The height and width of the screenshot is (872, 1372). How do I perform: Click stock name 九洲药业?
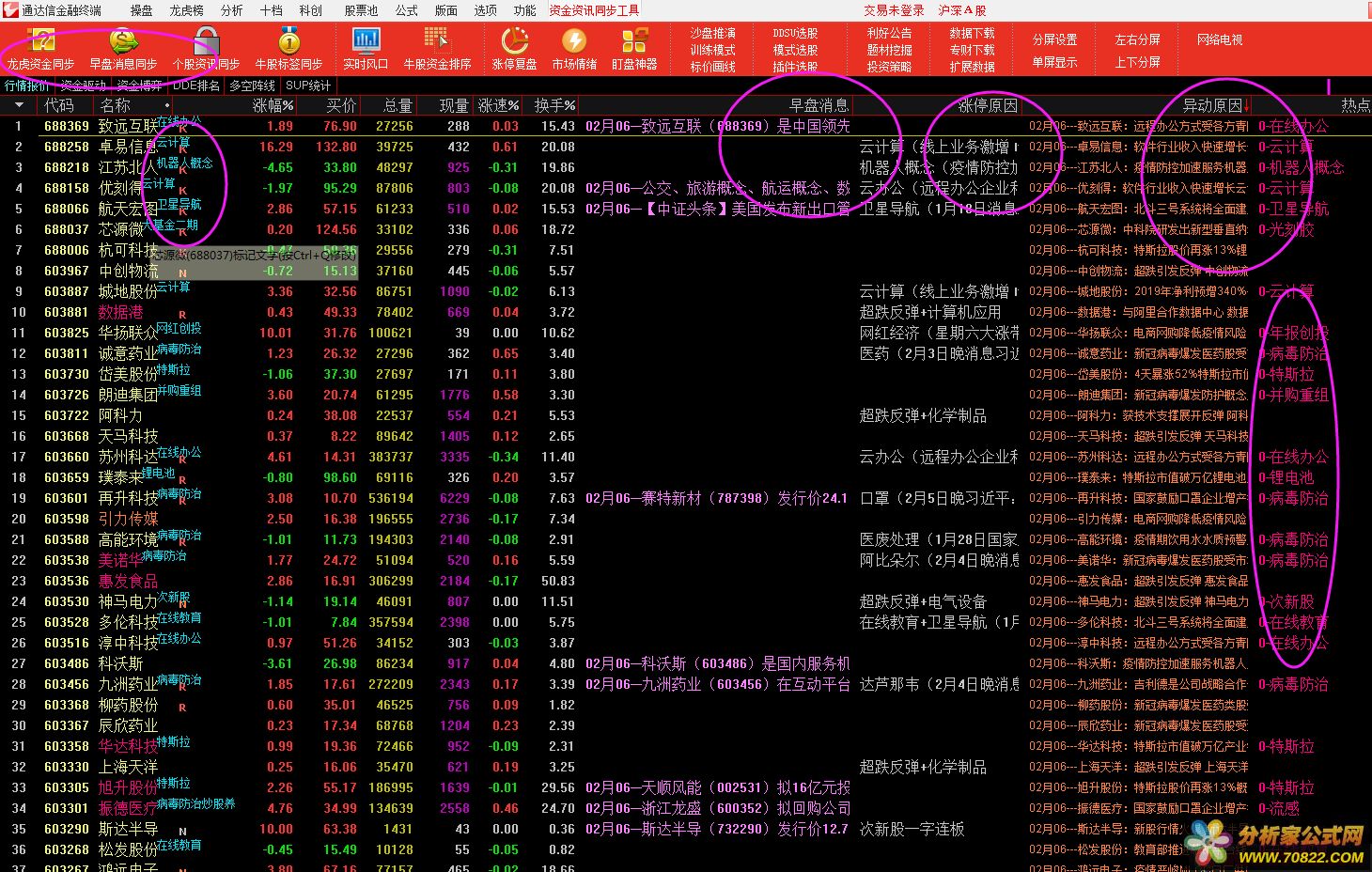click(128, 684)
